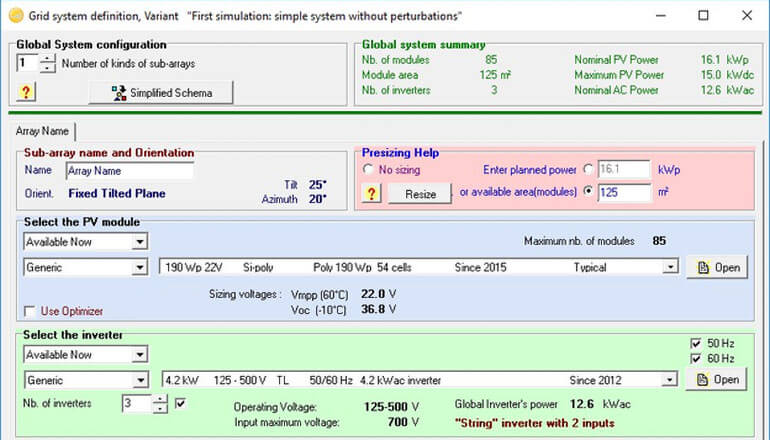Click the Fixed Tilted Plane orientation text

point(117,193)
